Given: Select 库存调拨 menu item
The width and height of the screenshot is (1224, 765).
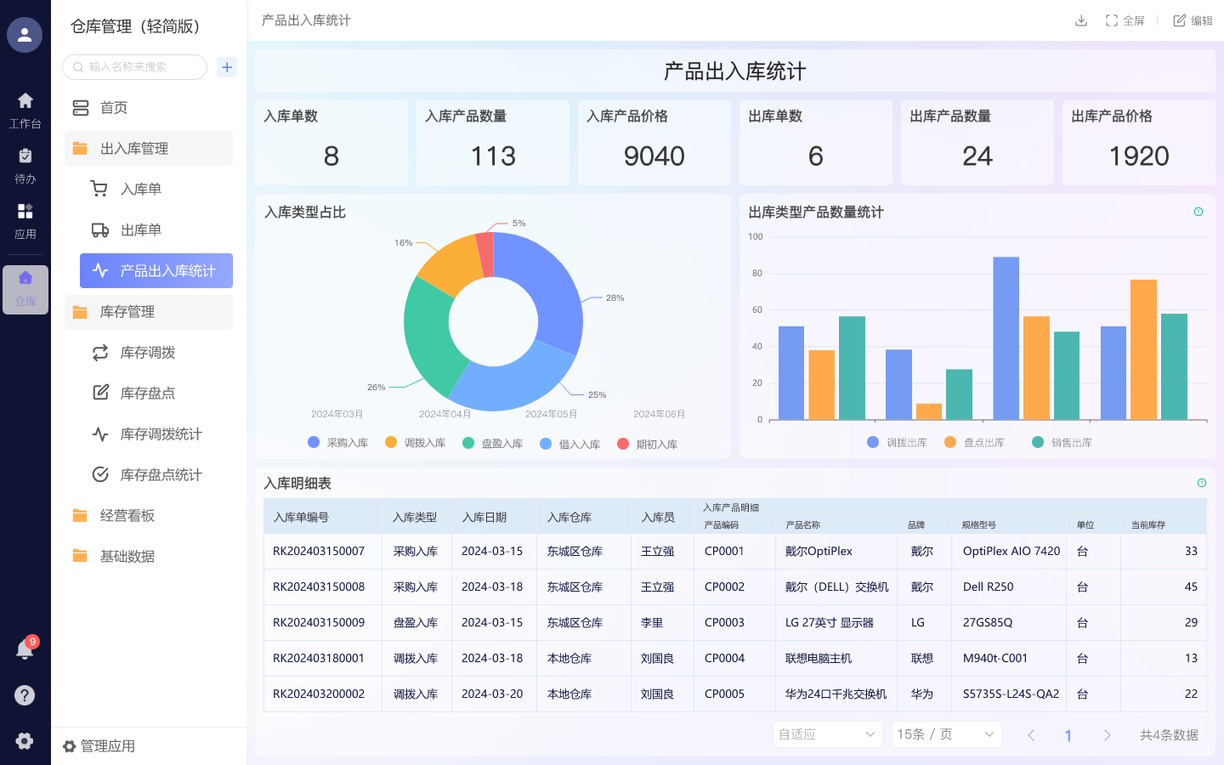Looking at the screenshot, I should [x=147, y=352].
